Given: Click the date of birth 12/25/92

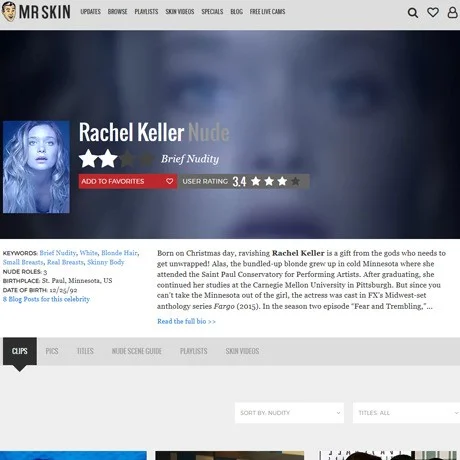Looking at the screenshot, I should [63, 290].
